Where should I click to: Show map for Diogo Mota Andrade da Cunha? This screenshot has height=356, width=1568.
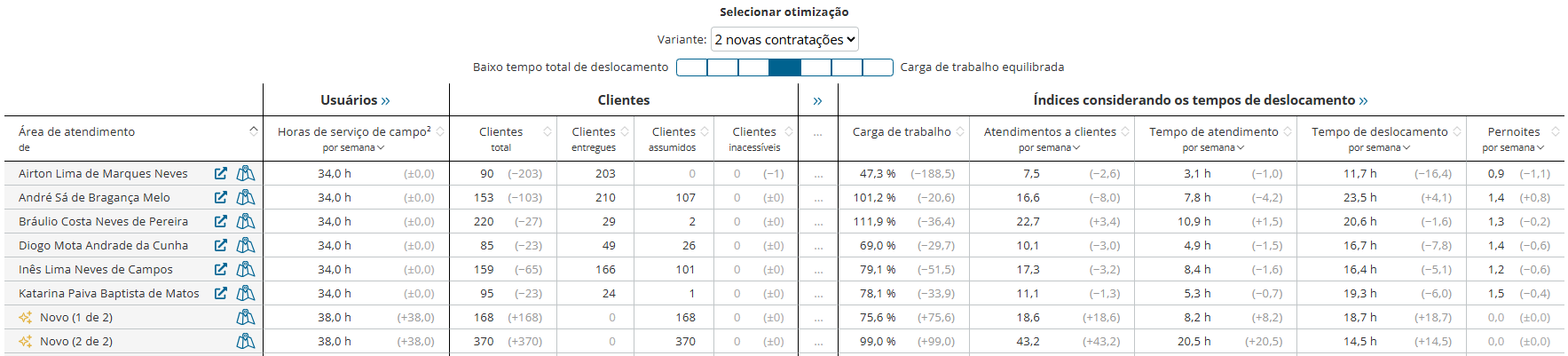click(246, 246)
